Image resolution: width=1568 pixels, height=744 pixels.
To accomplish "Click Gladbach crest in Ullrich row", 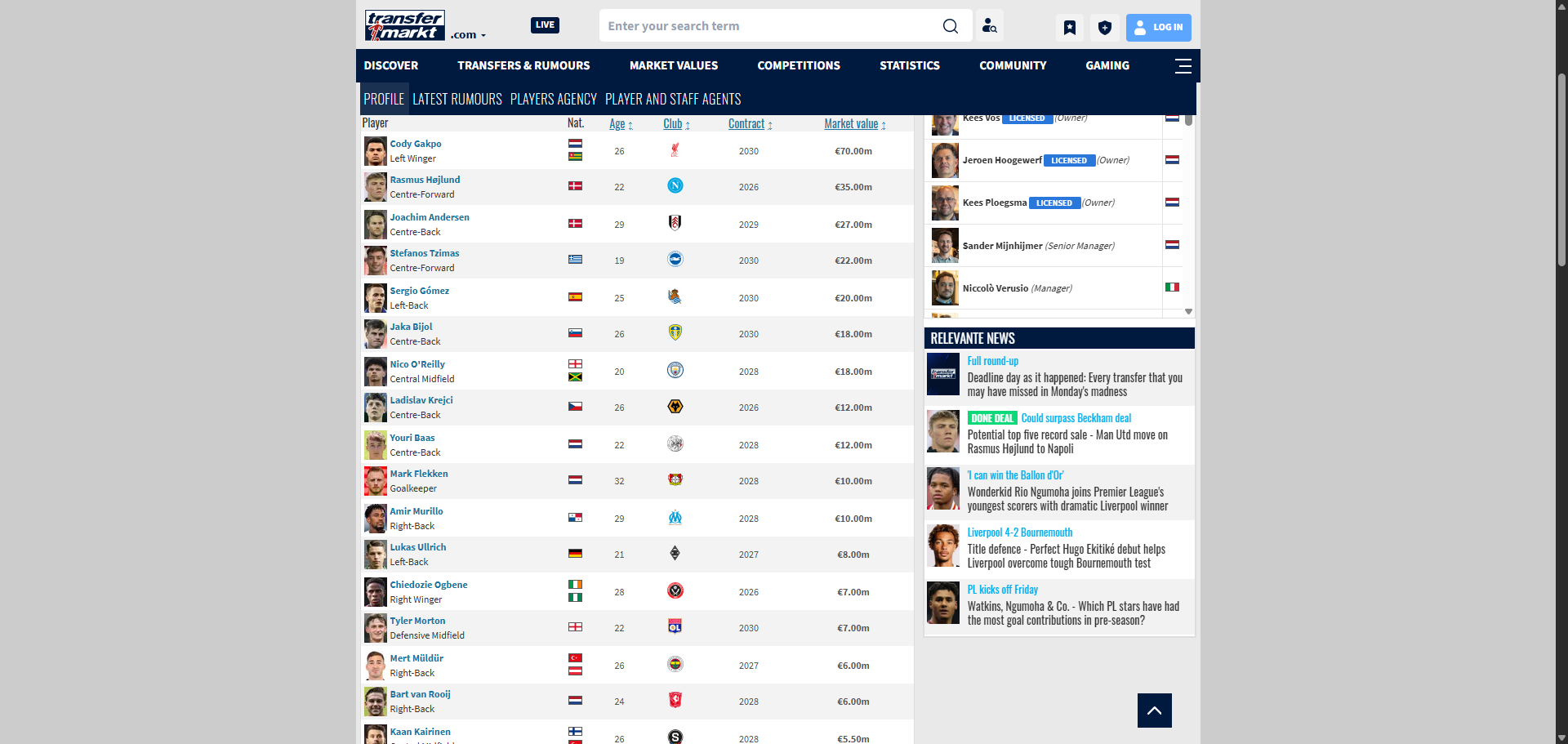I will point(675,554).
